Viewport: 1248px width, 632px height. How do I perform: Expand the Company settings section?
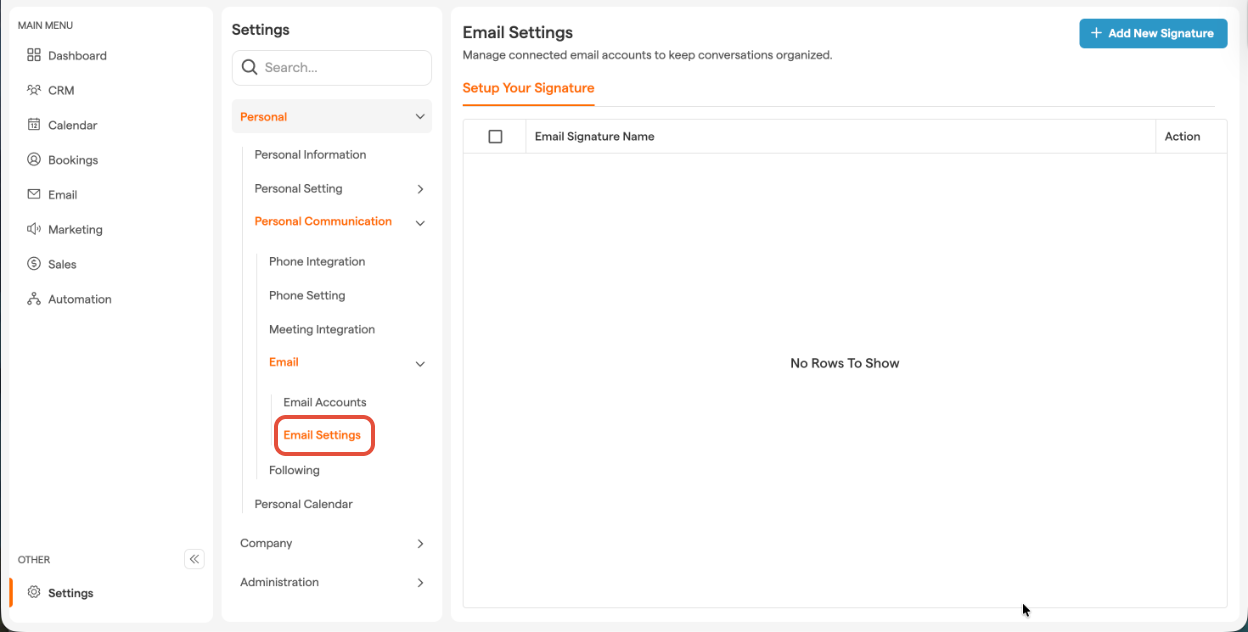point(420,544)
